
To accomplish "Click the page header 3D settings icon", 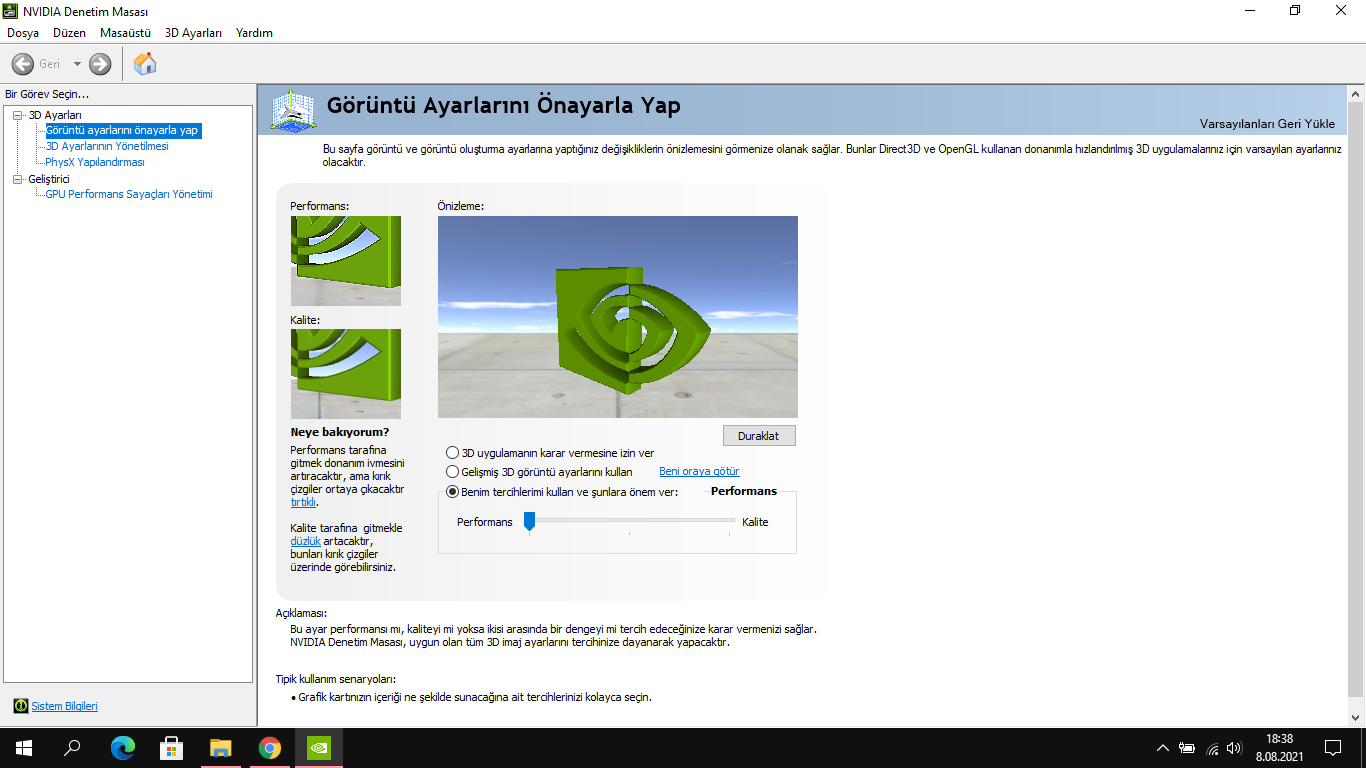I will (294, 109).
